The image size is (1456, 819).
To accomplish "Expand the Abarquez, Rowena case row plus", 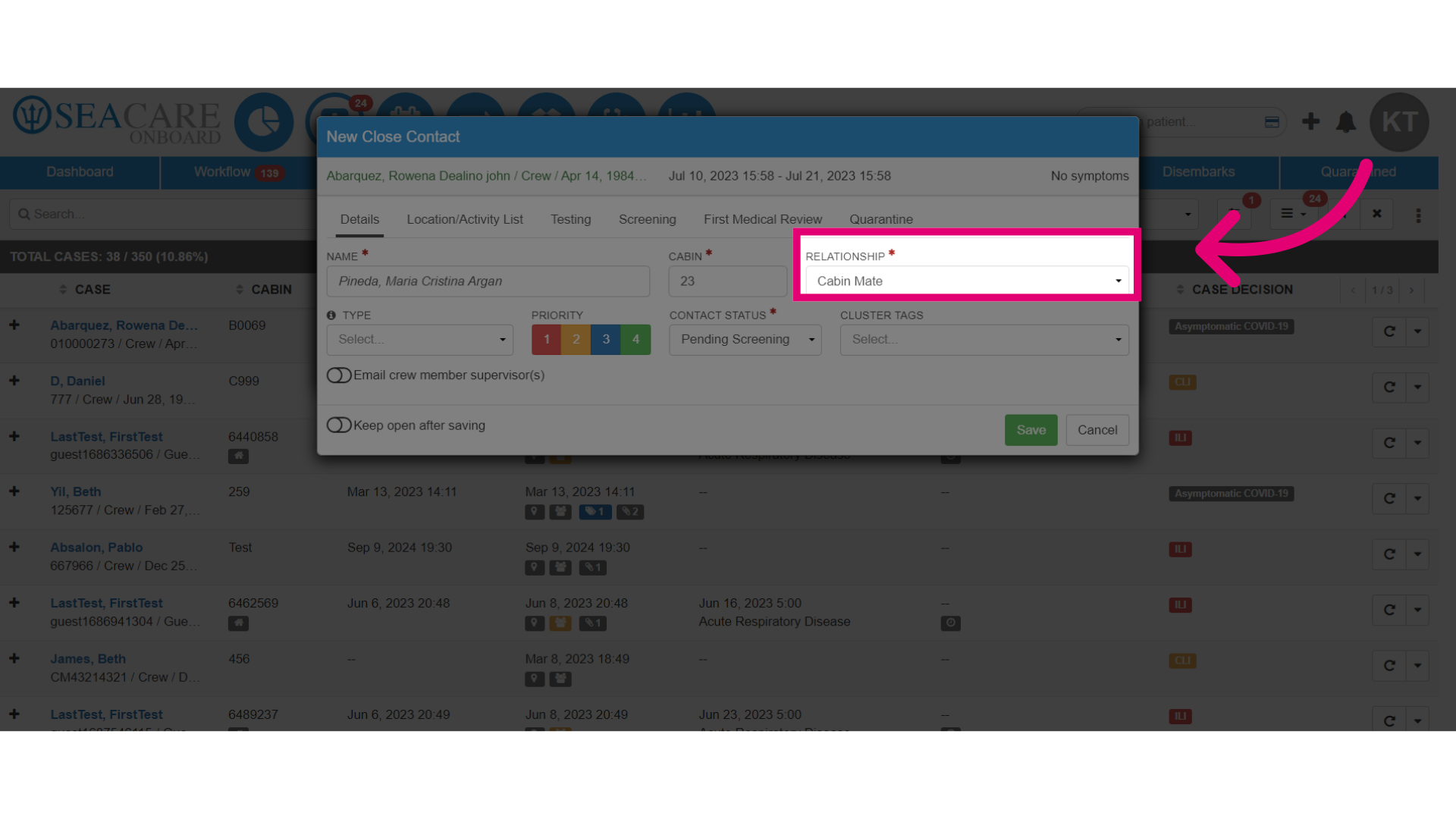I will [x=14, y=325].
